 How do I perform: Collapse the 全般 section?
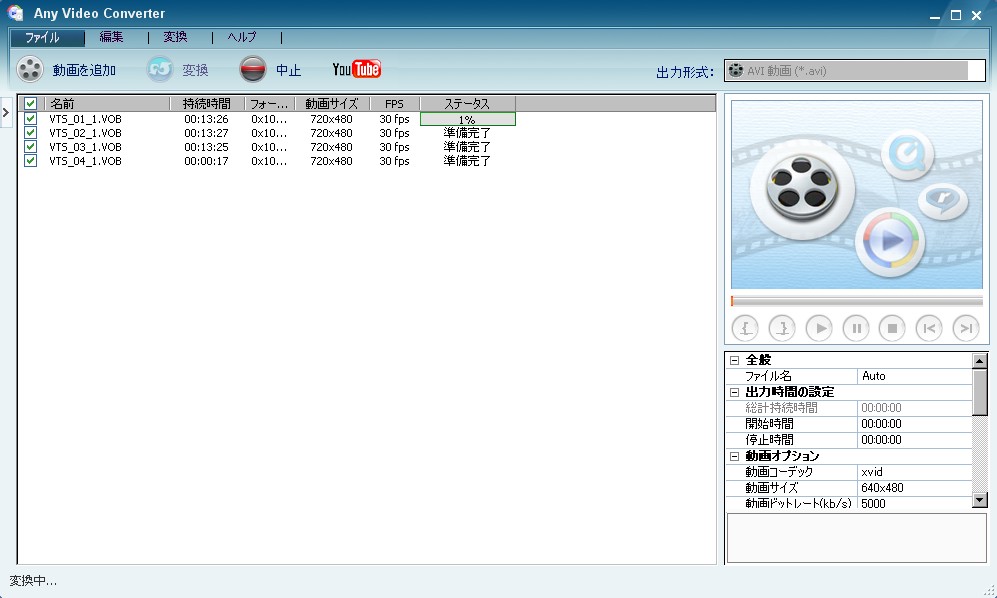(734, 360)
